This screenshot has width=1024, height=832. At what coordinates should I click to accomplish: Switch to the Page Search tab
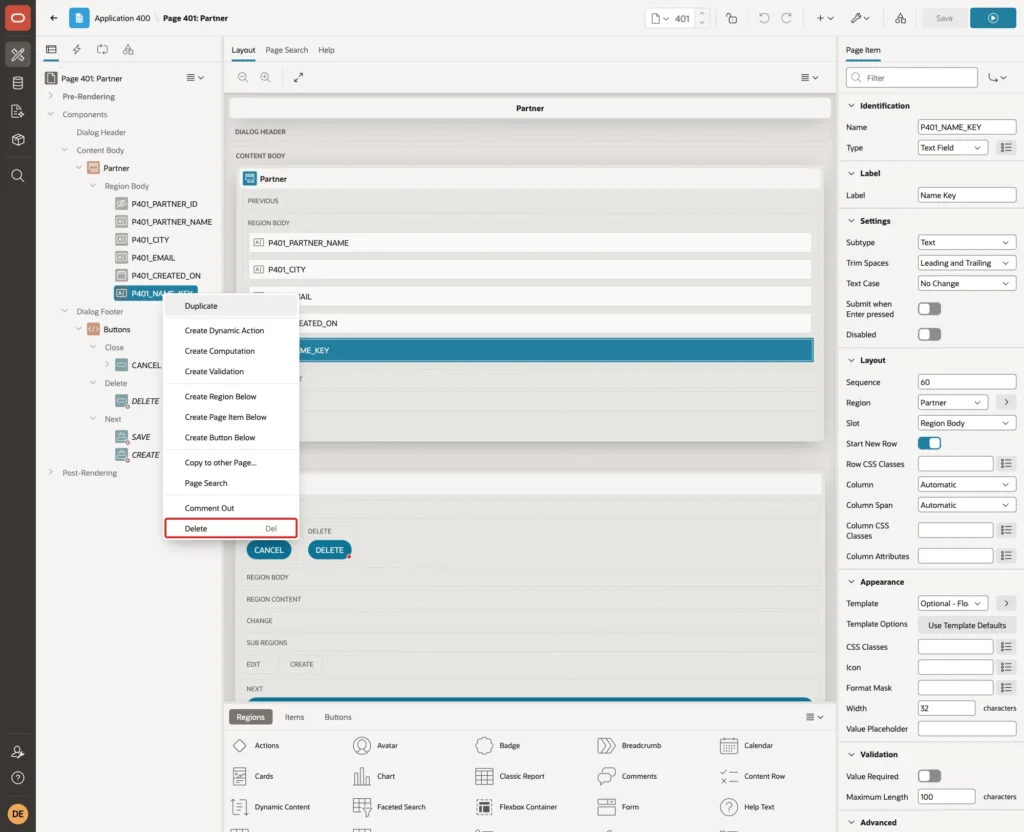pyautogui.click(x=286, y=50)
